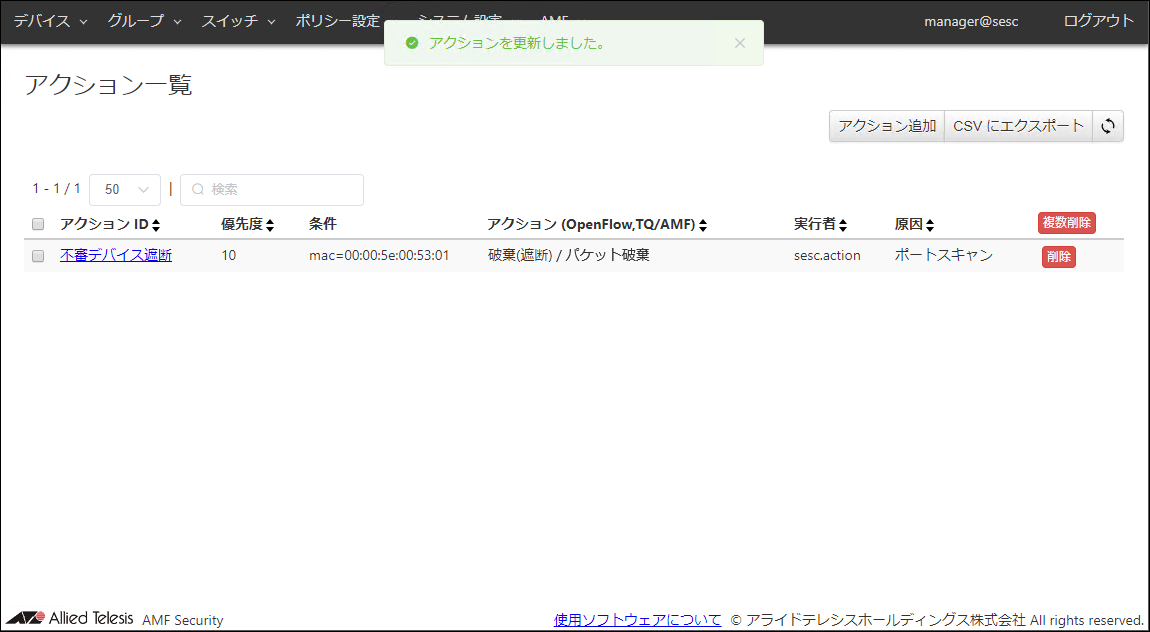Check the 不審デバイス遮断 row checkbox

click(38, 256)
